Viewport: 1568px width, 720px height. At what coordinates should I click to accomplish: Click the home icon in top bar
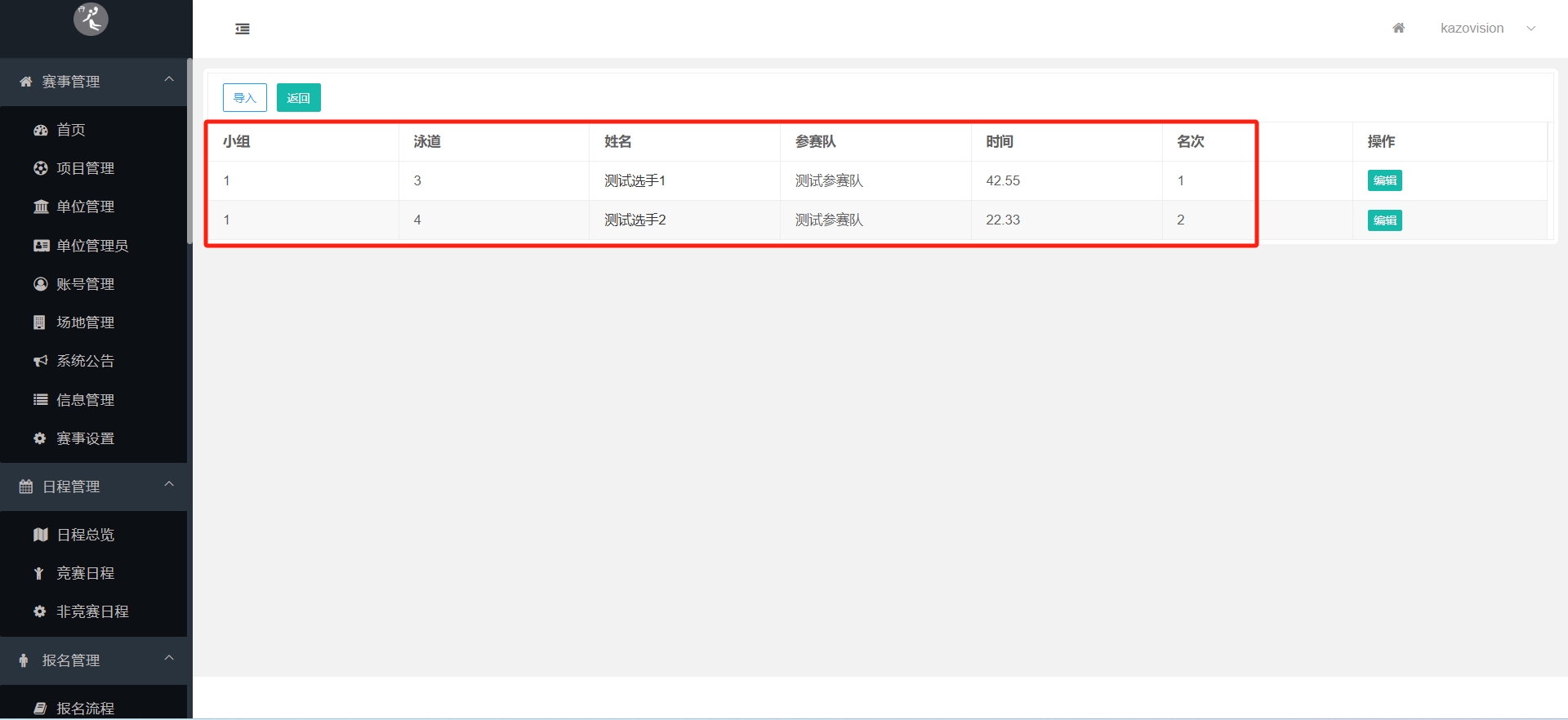1398,29
